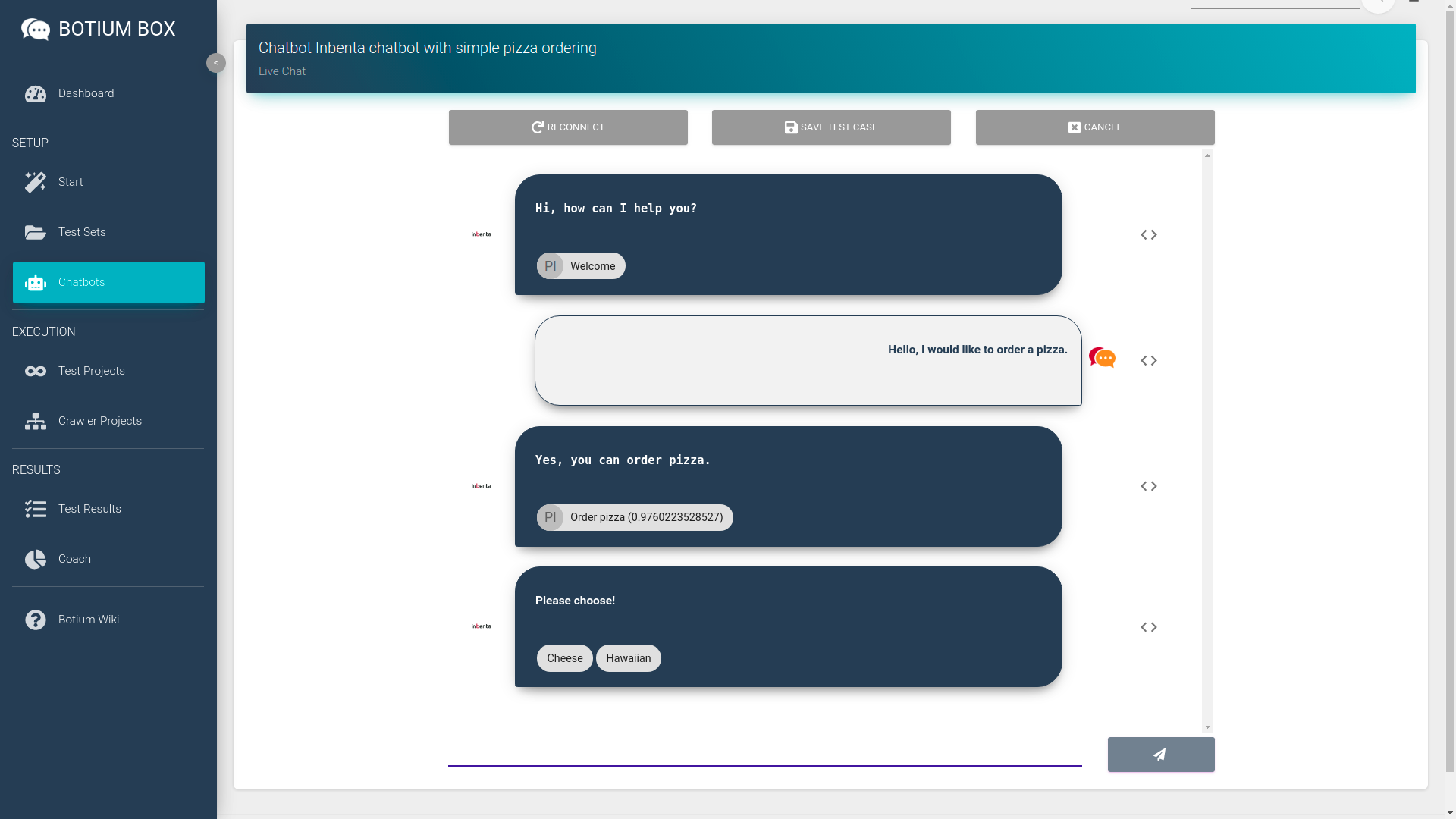Click the 'Live Chat' subtitle text
Image resolution: width=1456 pixels, height=819 pixels.
pyautogui.click(x=282, y=71)
